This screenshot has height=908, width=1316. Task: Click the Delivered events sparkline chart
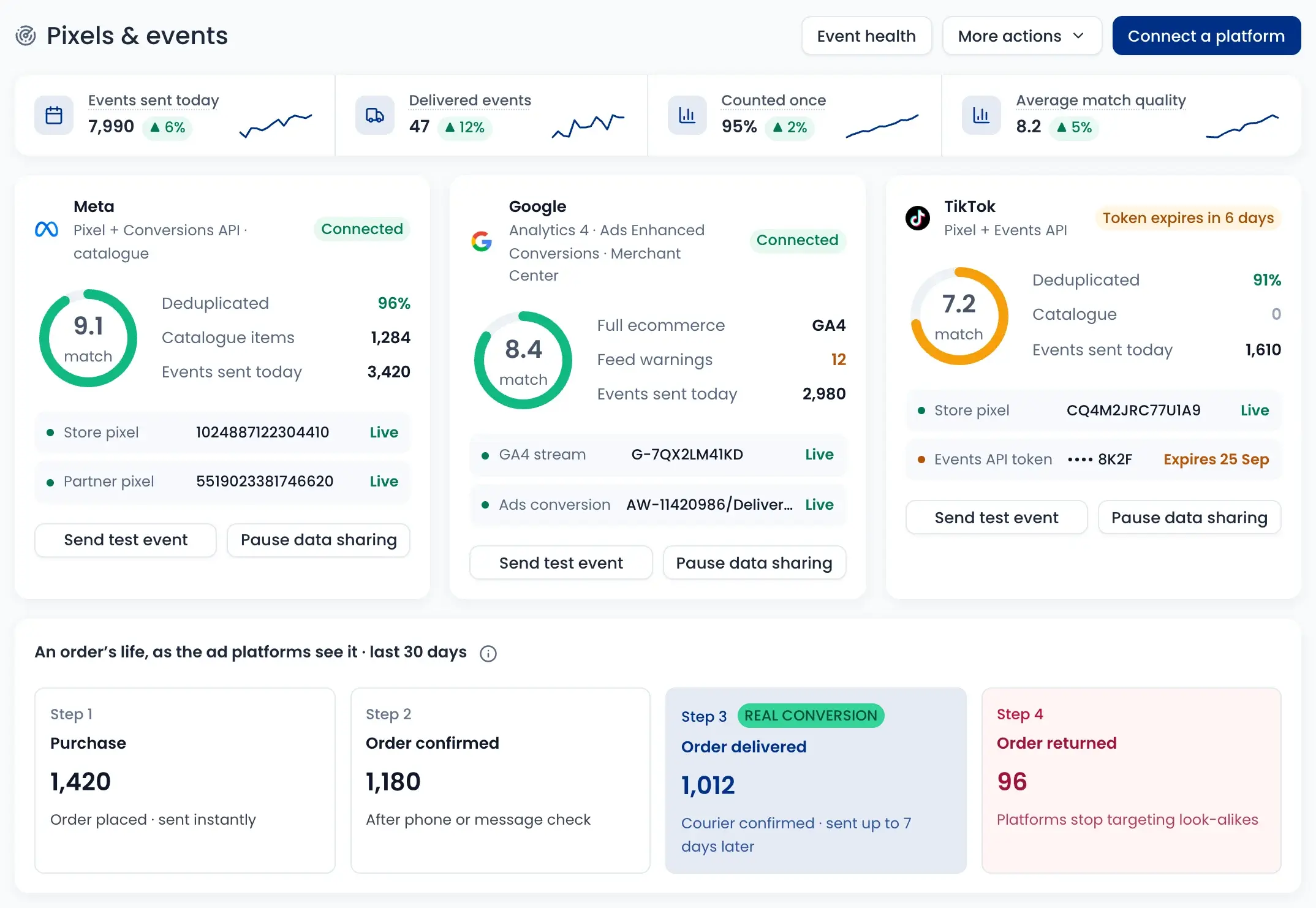point(588,125)
